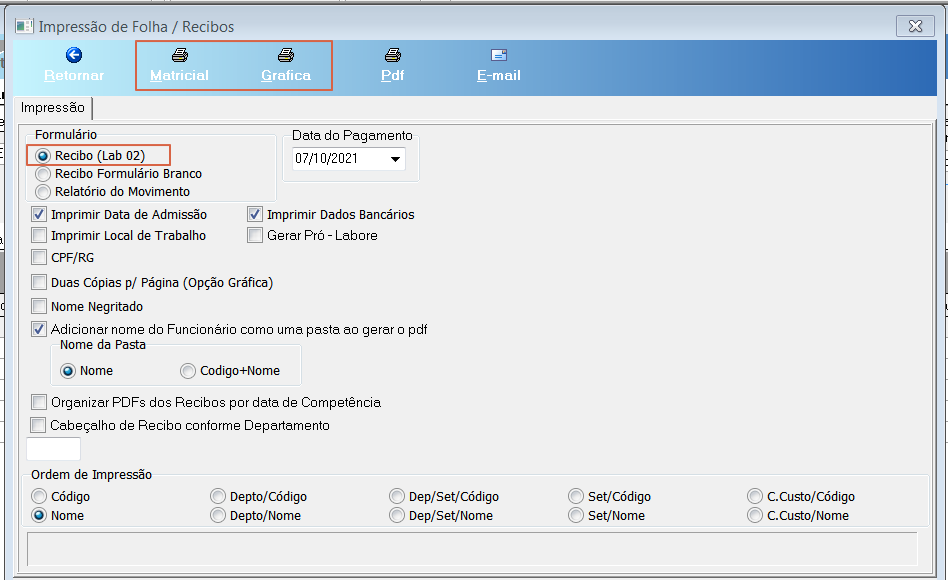The width and height of the screenshot is (948, 580).
Task: Click the Pdf printer icon
Action: (392, 55)
